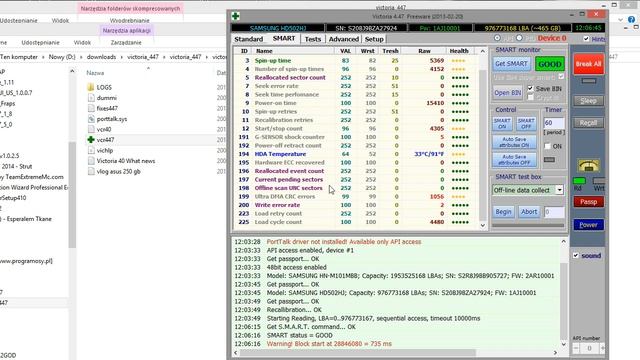This screenshot has width=640, height=360.
Task: Click the log panel scroll down arrow
Action: pyautogui.click(x=564, y=344)
